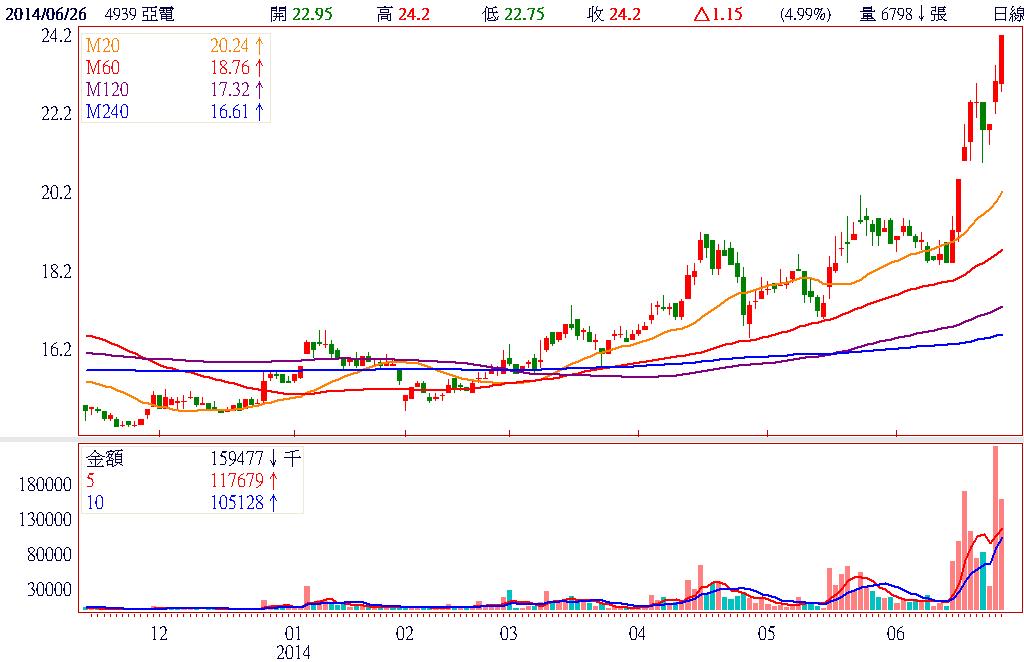Click the 金額 turnover label in volume panel

[104, 460]
